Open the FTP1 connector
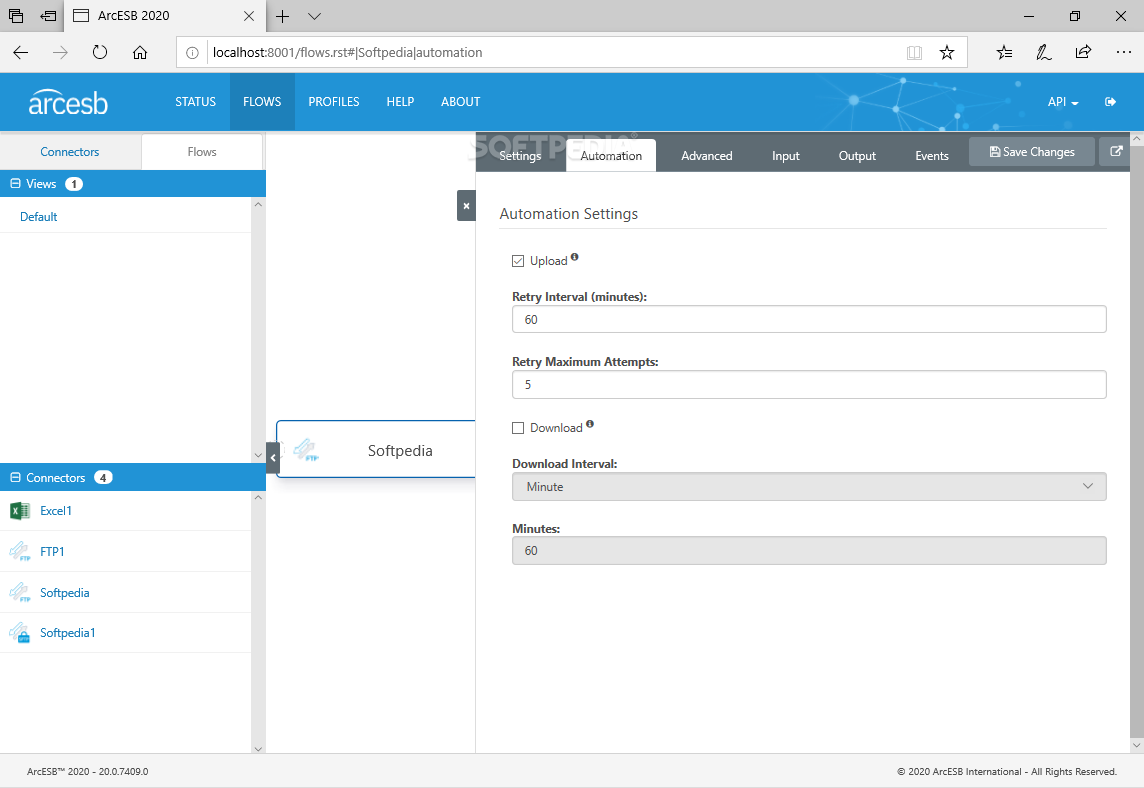This screenshot has width=1144, height=788. pyautogui.click(x=52, y=552)
